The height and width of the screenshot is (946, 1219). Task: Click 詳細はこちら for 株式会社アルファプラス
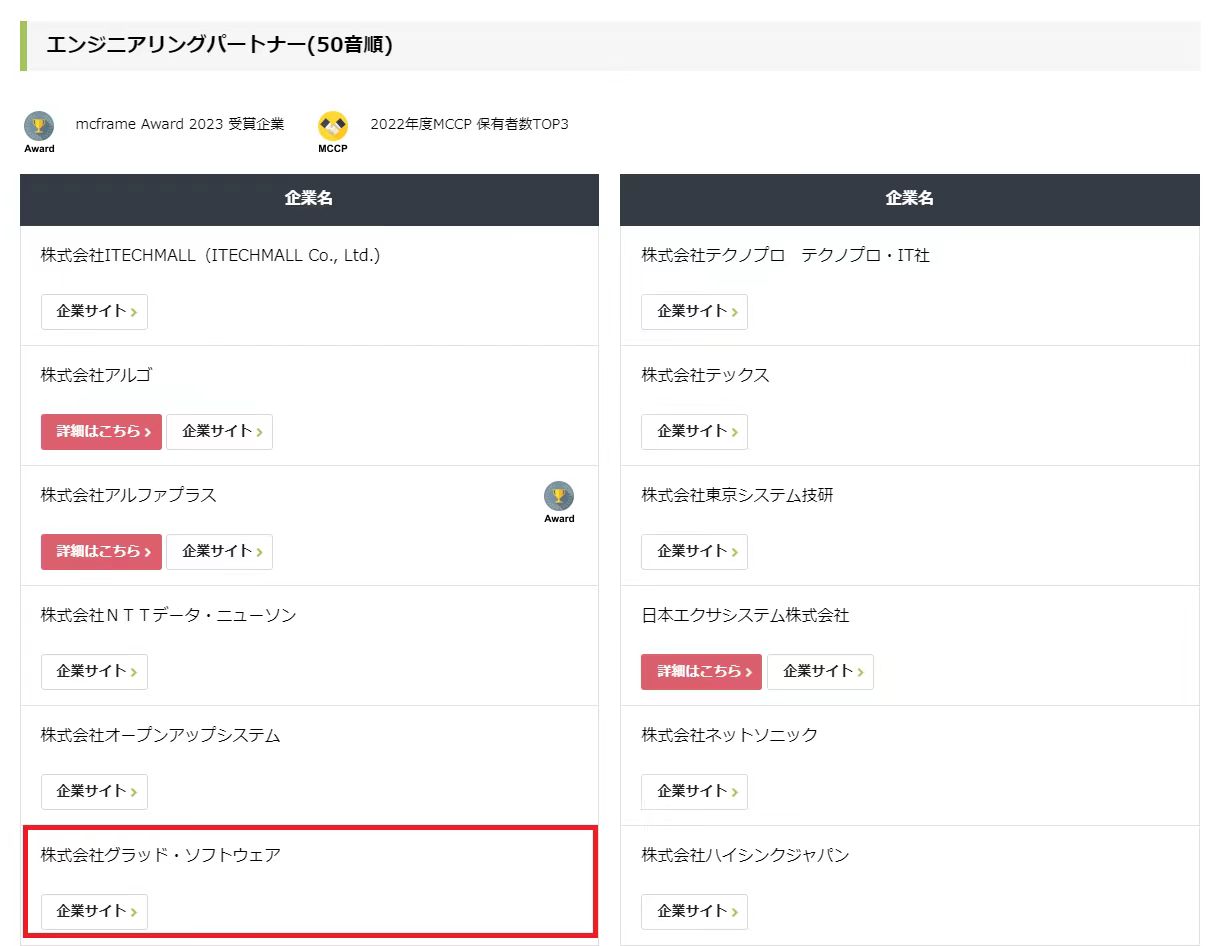tap(101, 552)
